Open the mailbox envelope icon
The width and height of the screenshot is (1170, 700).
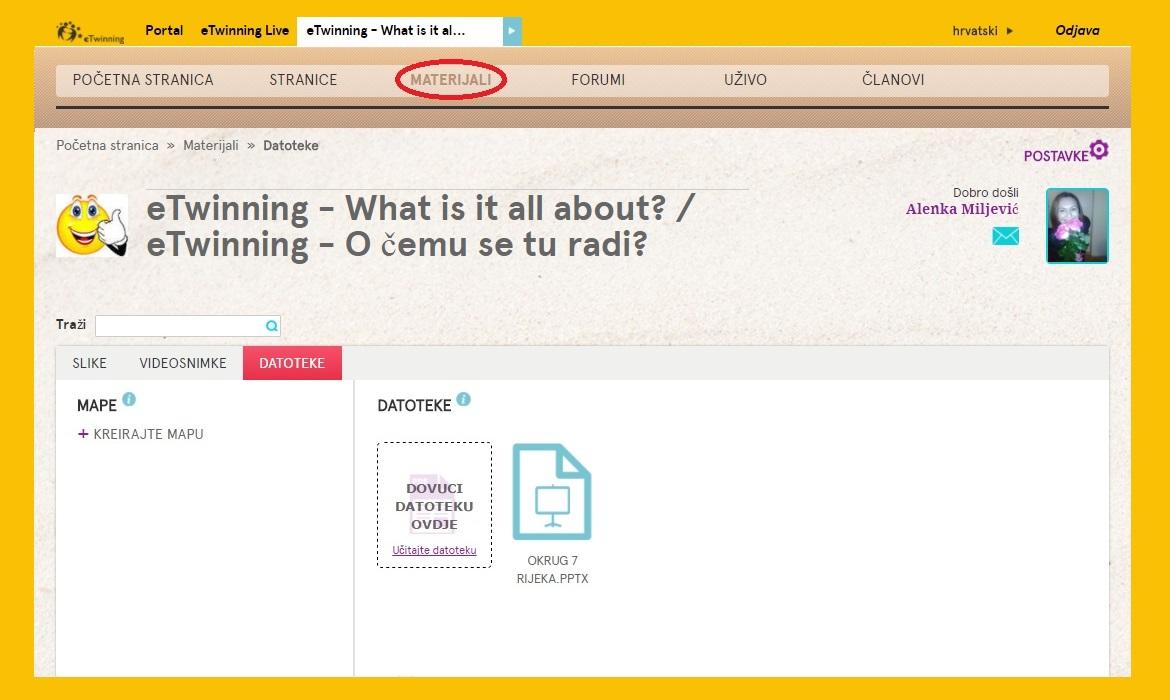(1005, 237)
